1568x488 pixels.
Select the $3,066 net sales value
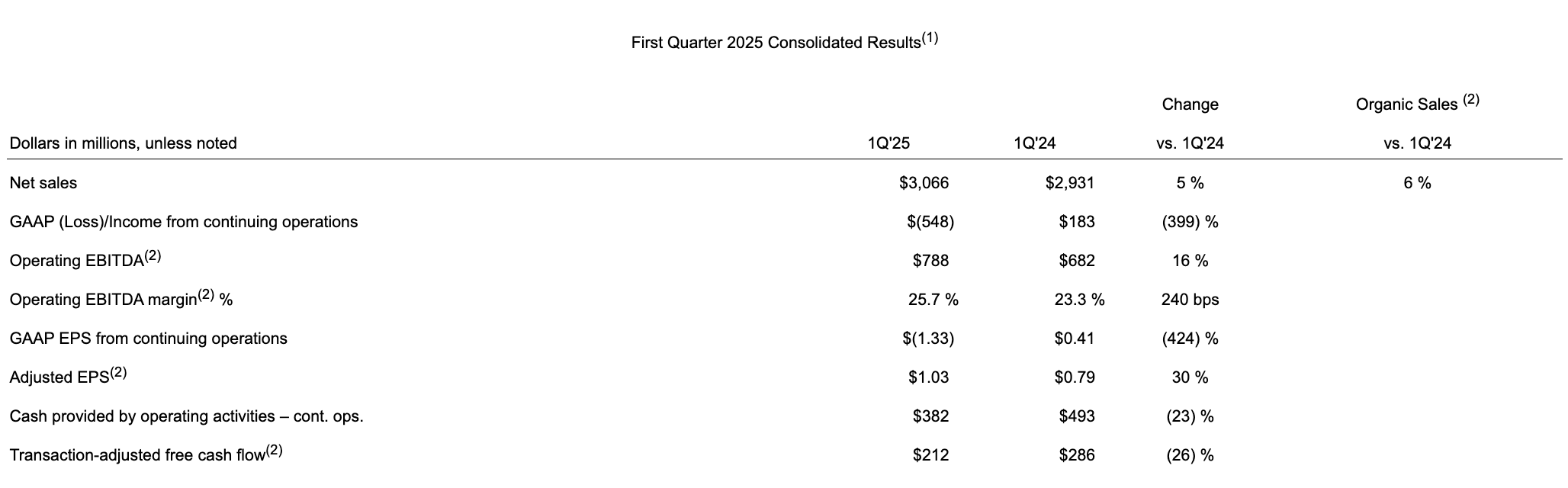click(x=924, y=183)
